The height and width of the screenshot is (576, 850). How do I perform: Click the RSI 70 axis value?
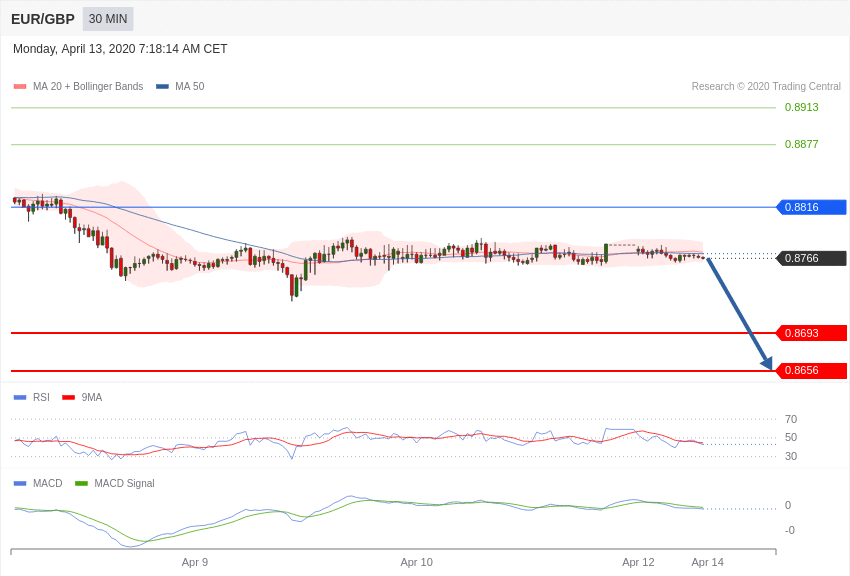pos(791,419)
